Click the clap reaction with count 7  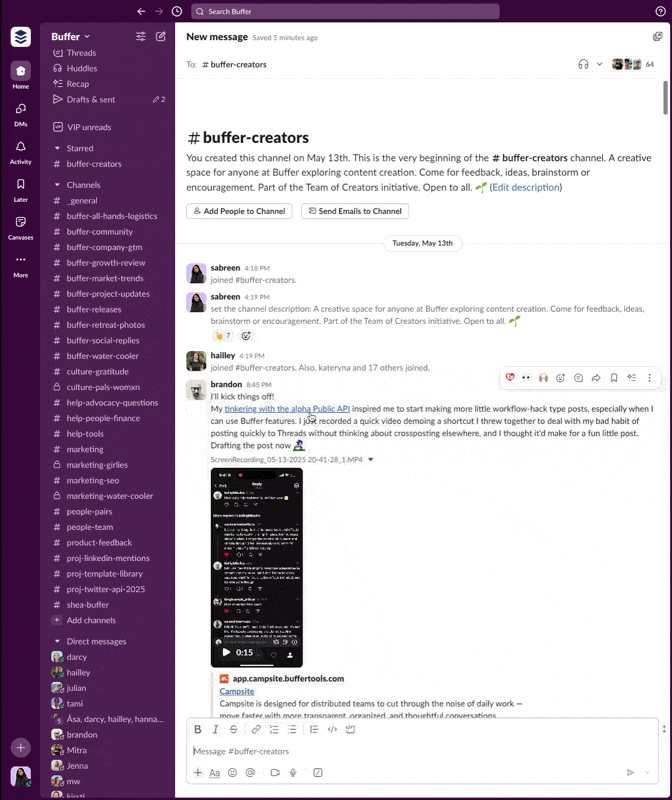coord(223,336)
